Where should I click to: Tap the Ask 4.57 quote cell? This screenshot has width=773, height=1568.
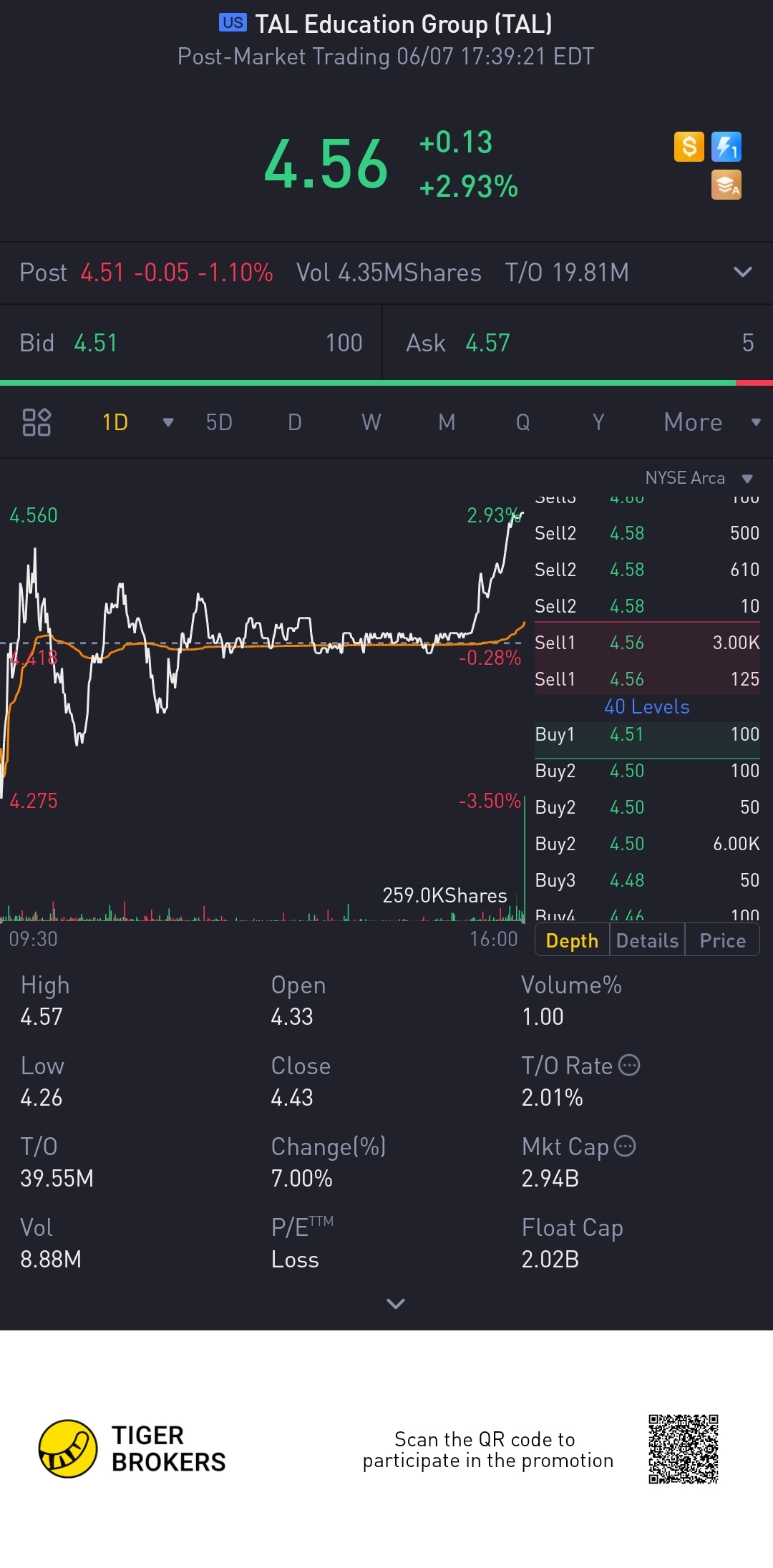coord(578,343)
